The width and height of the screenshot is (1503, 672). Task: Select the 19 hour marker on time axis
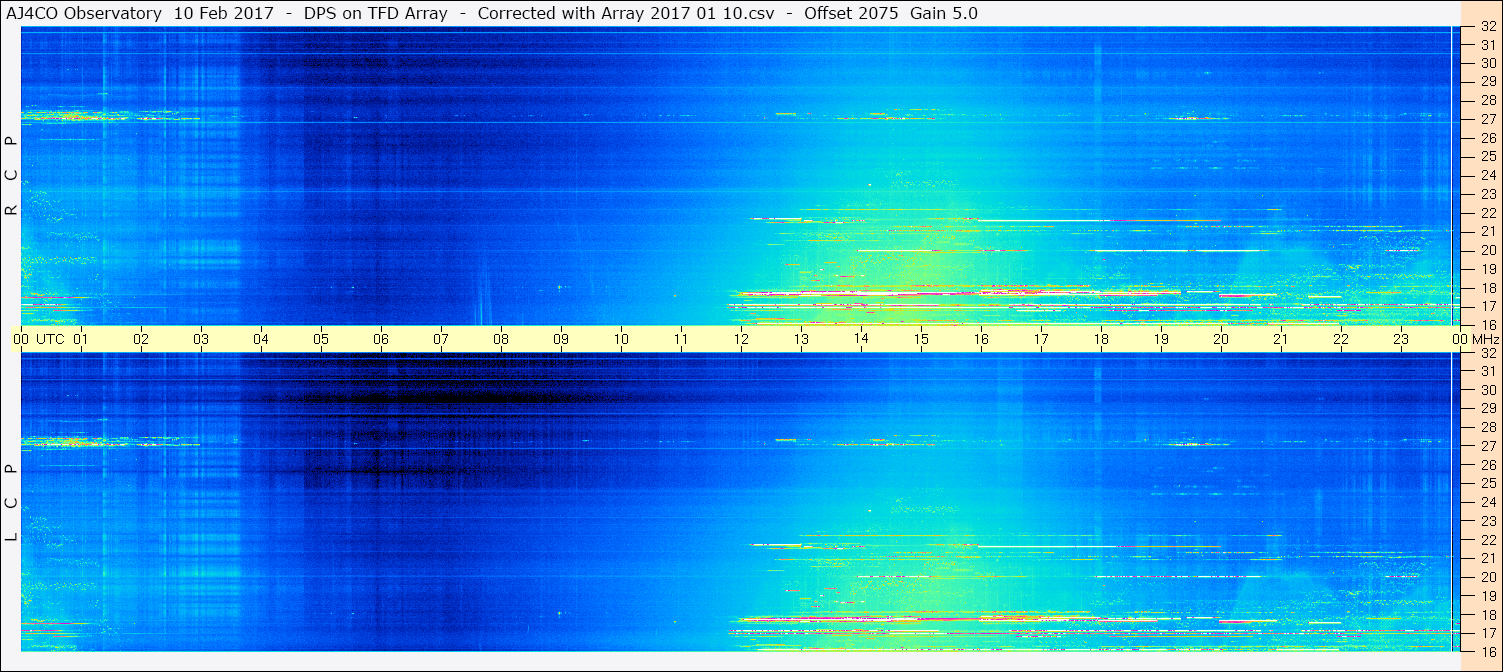(1161, 339)
